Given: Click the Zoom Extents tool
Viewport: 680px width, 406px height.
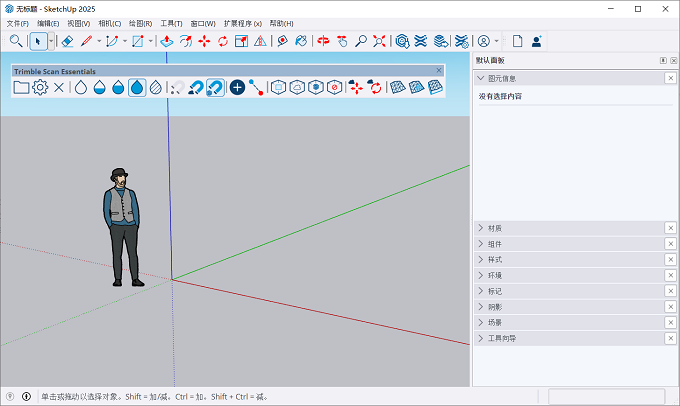Looking at the screenshot, I should click(379, 41).
